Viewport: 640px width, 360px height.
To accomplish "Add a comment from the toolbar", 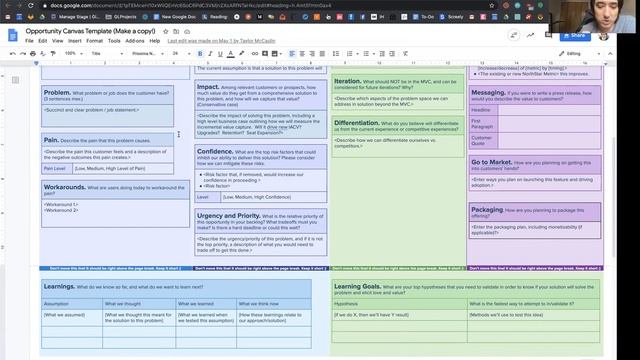I will (x=265, y=53).
